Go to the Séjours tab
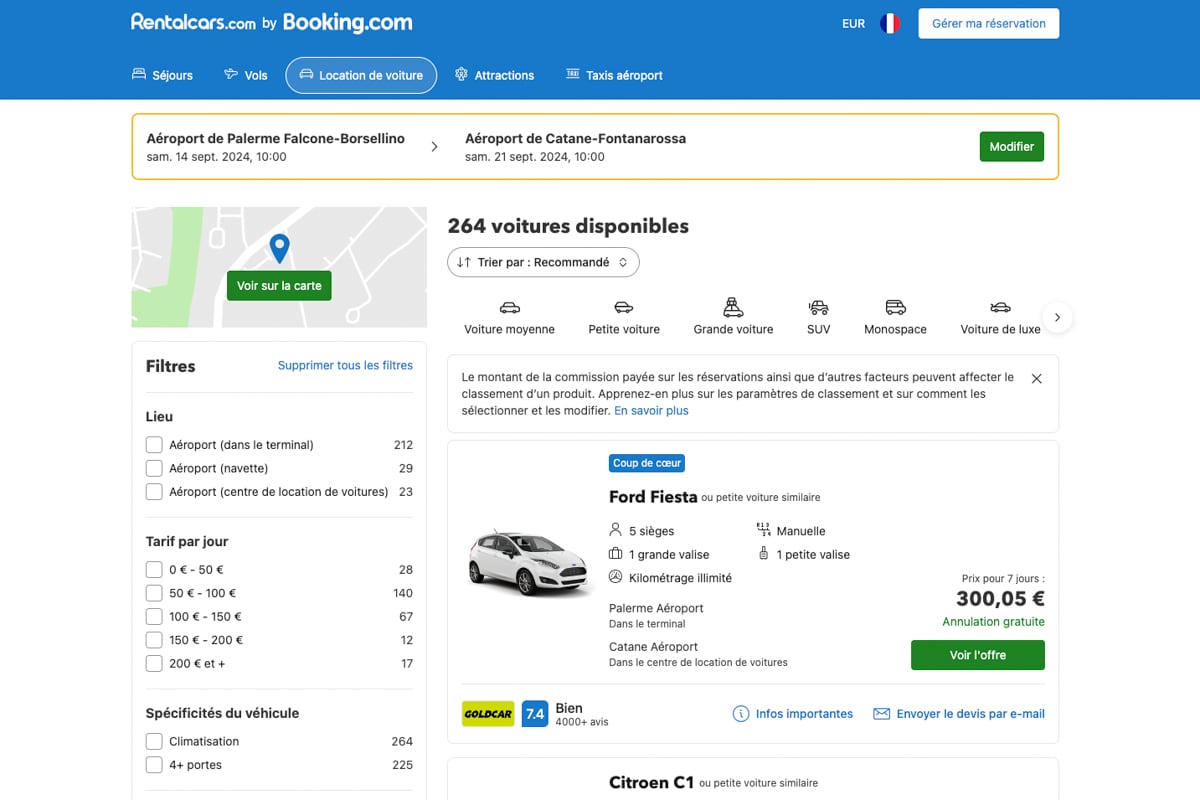Image resolution: width=1200 pixels, height=800 pixels. (162, 75)
